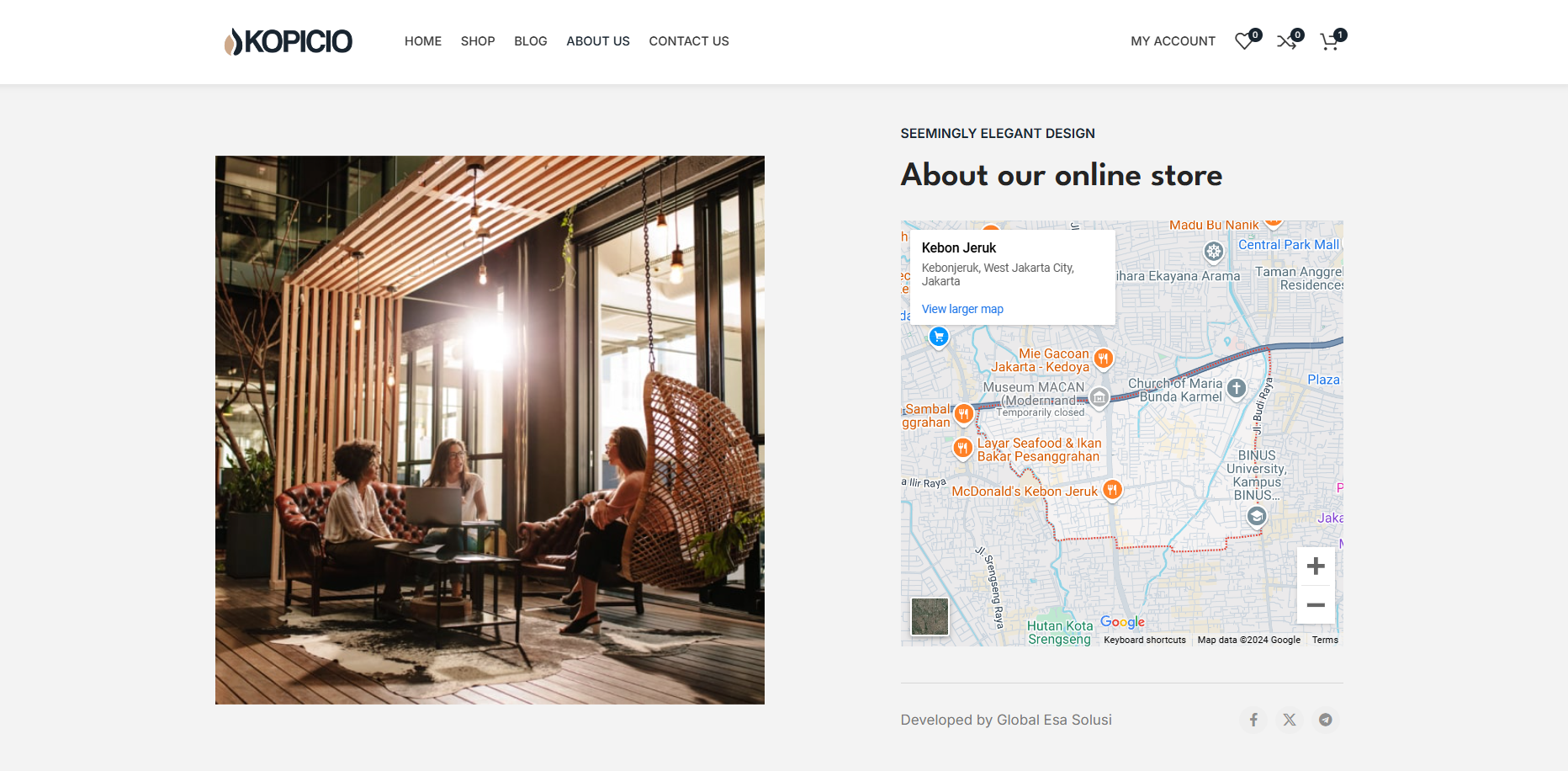Open the compare products shuffle icon
This screenshot has width=1568, height=771.
(1287, 41)
